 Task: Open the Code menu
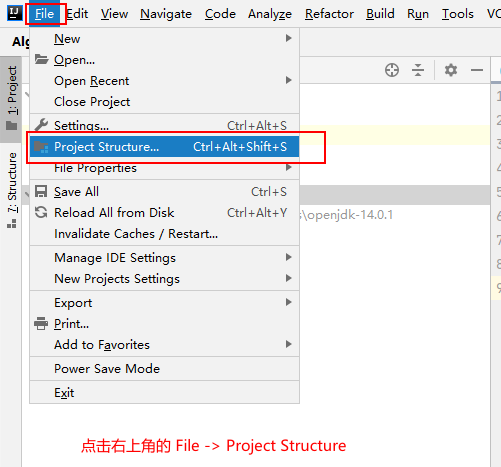(x=220, y=14)
